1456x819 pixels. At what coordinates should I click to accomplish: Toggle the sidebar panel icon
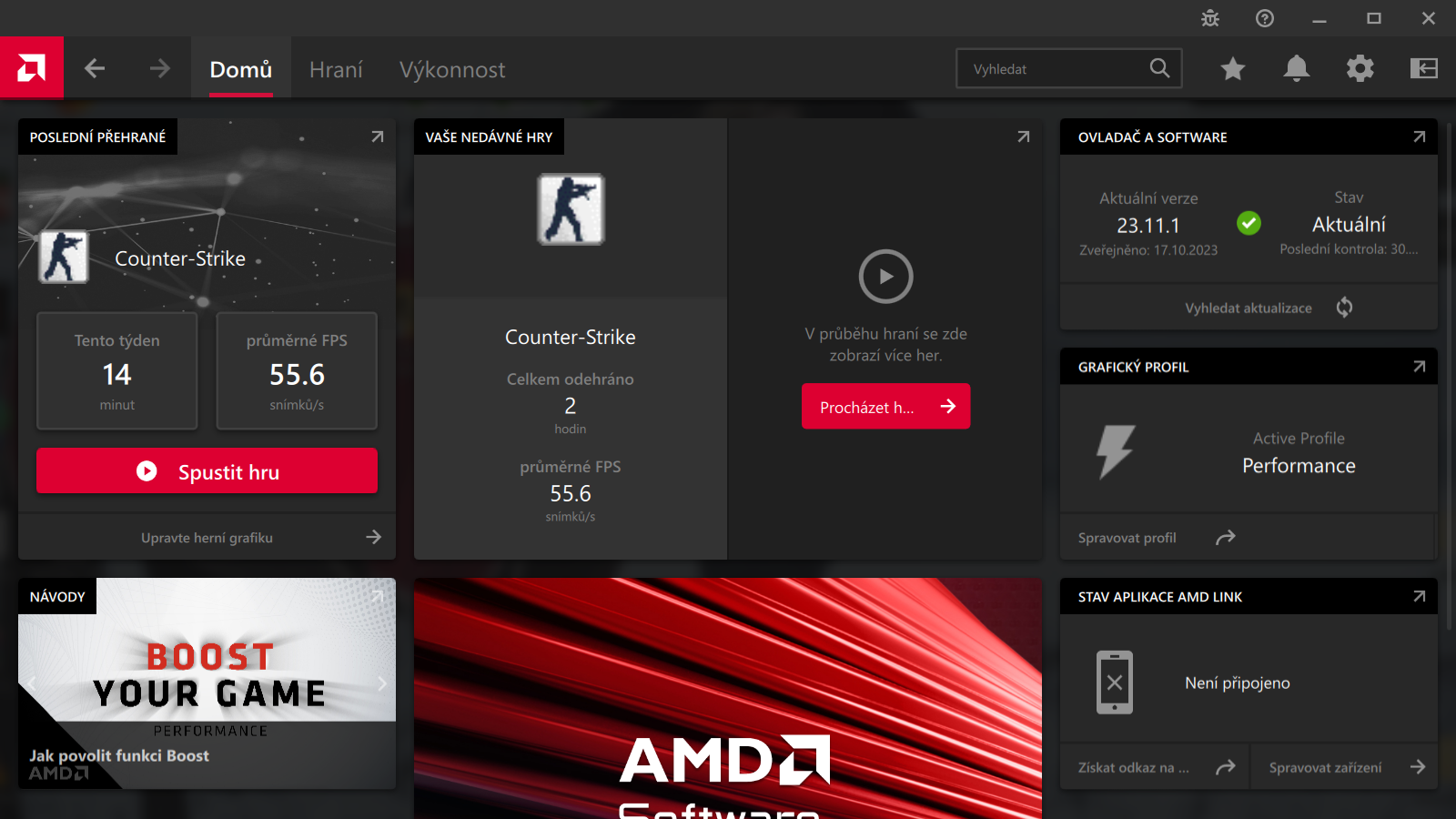tap(1424, 68)
